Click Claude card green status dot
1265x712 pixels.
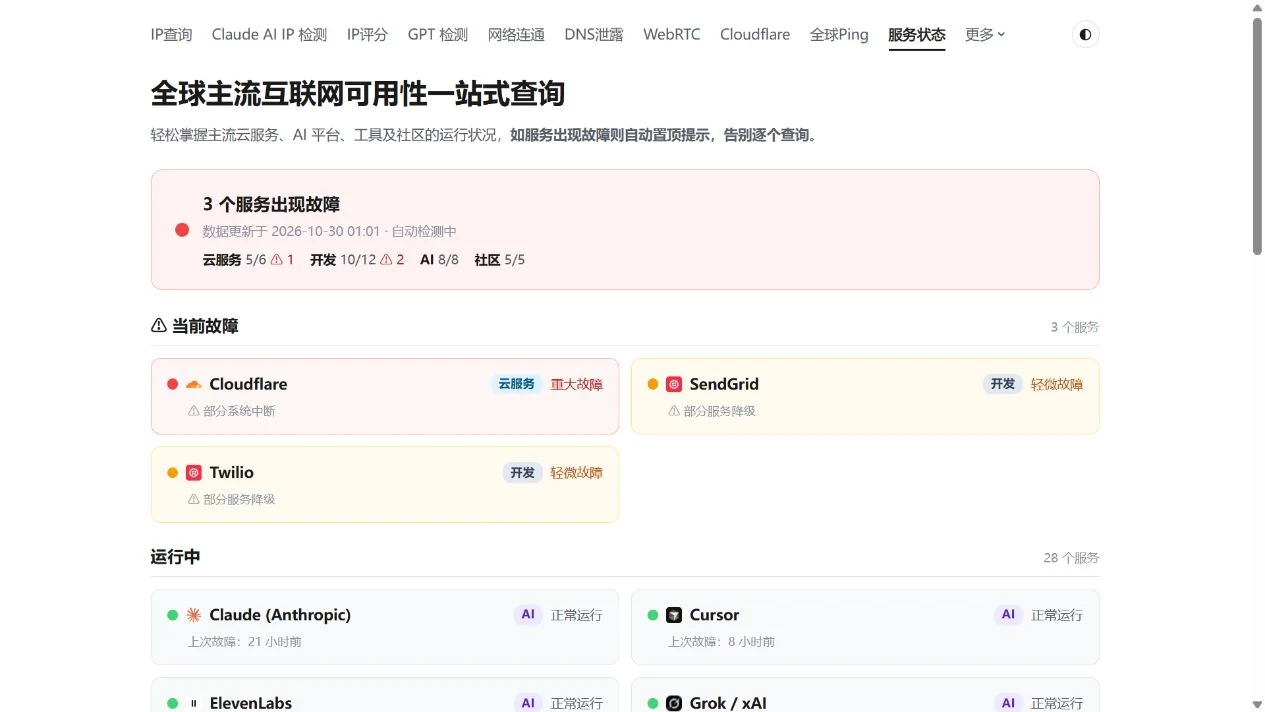[173, 615]
